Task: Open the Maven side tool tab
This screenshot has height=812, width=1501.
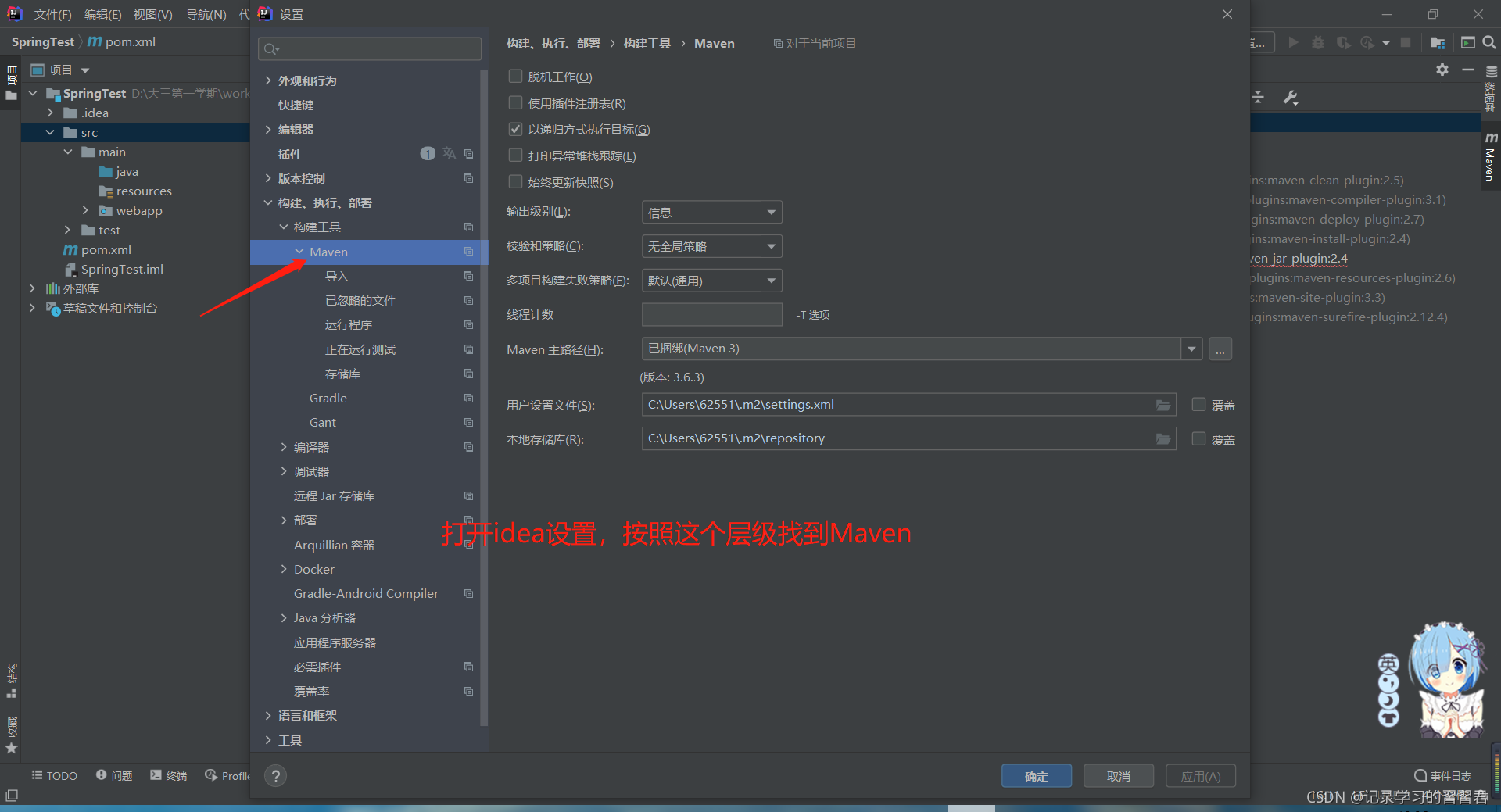Action: coord(1491,157)
